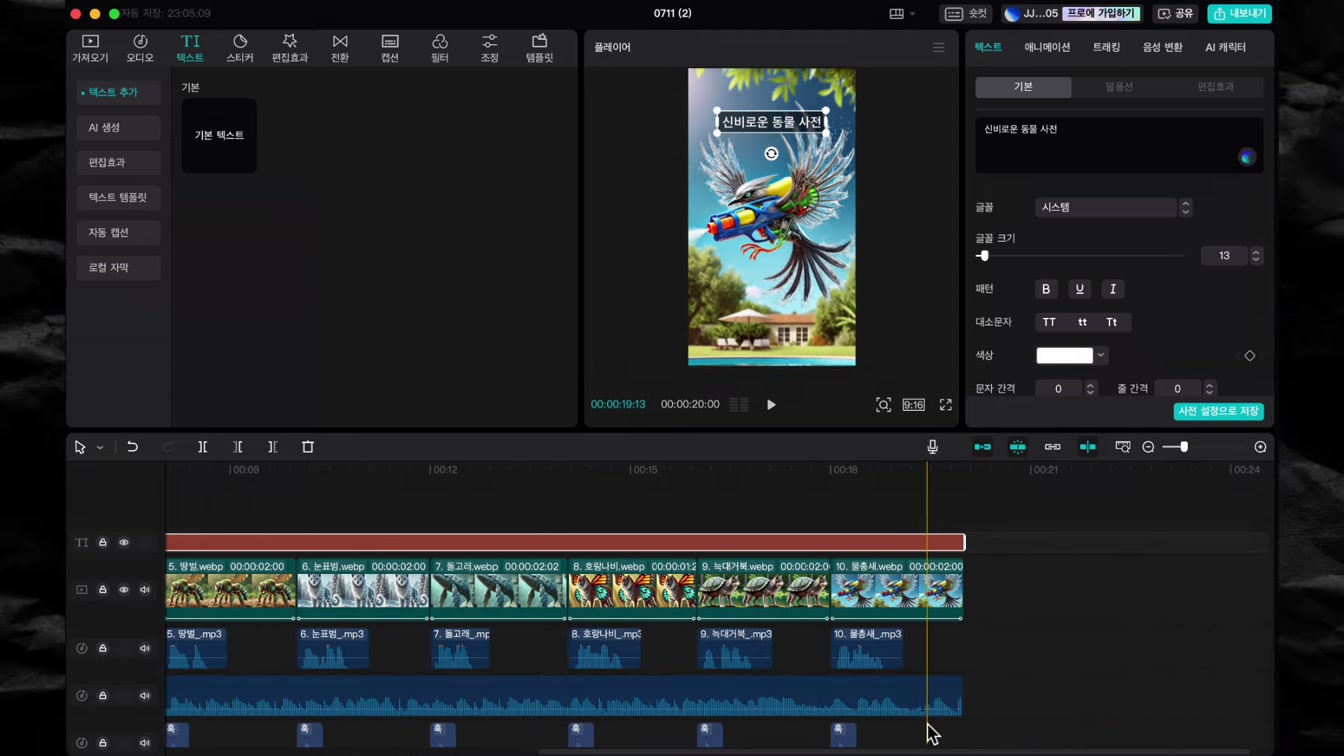
Task: Toggle italic text pattern
Action: (1112, 289)
